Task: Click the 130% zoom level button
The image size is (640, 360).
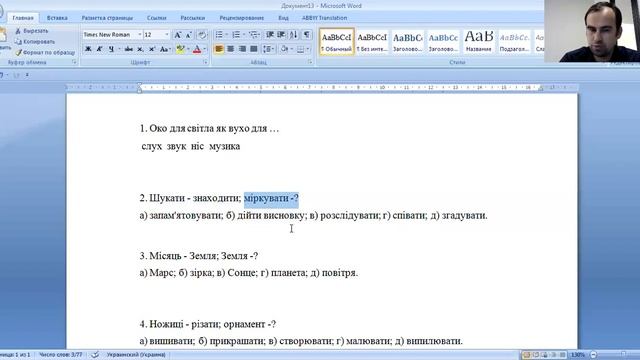Action: pos(578,355)
